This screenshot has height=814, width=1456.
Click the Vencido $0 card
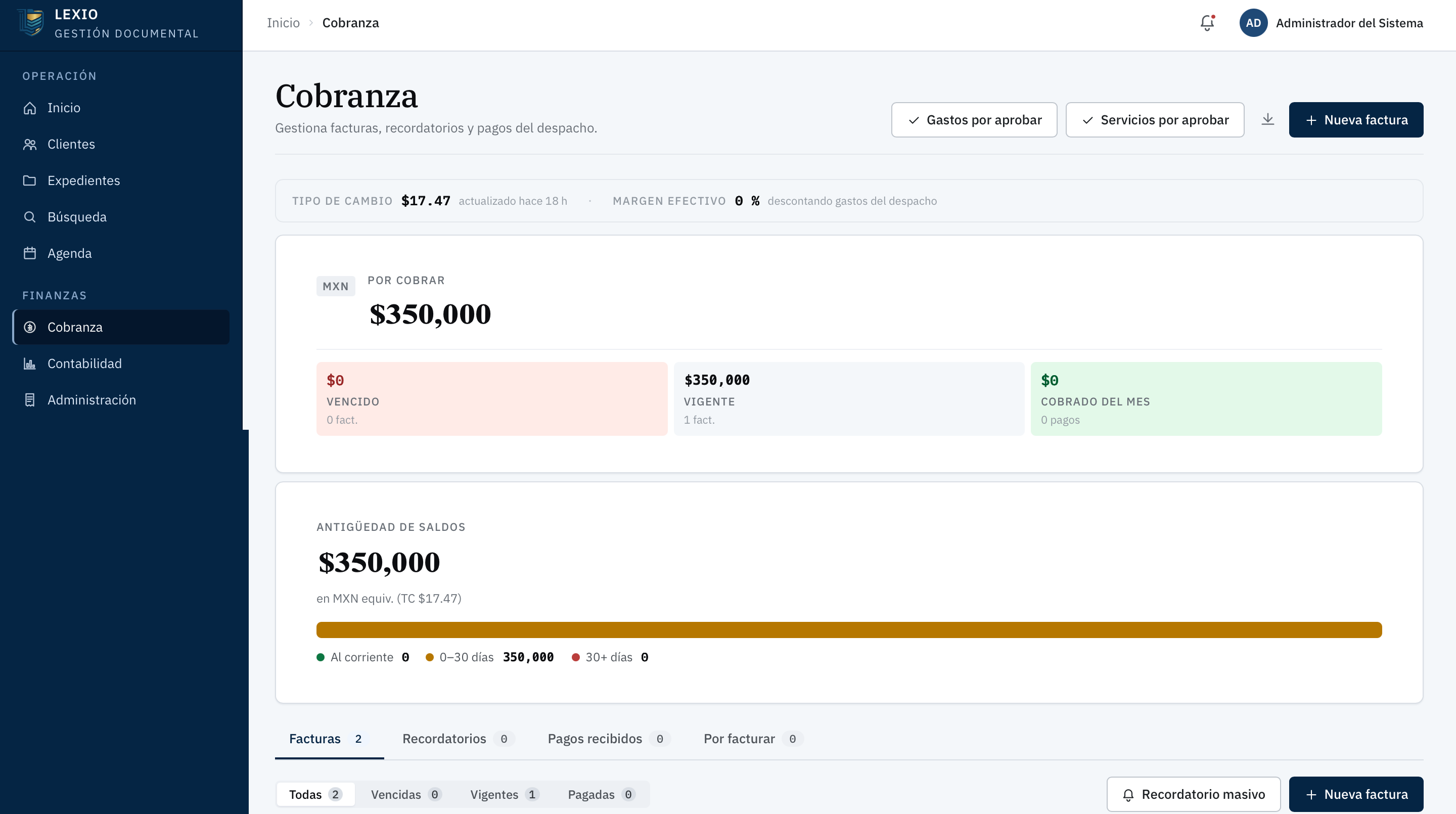[x=492, y=399]
